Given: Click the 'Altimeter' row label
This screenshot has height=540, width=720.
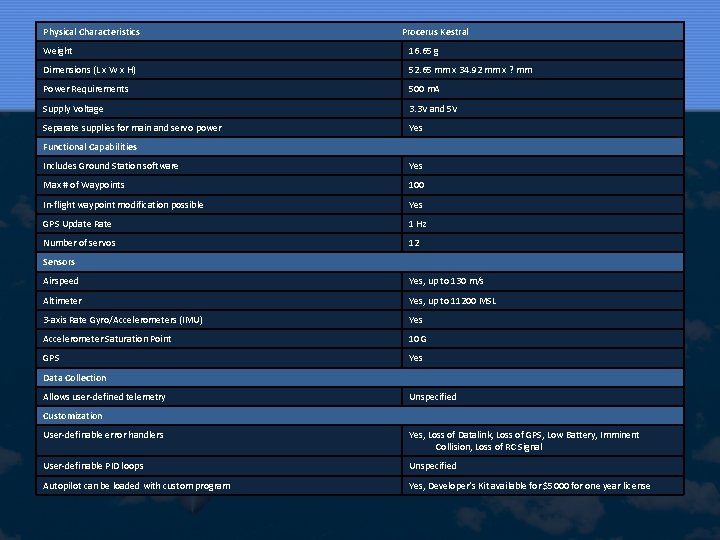Looking at the screenshot, I should (x=62, y=301).
